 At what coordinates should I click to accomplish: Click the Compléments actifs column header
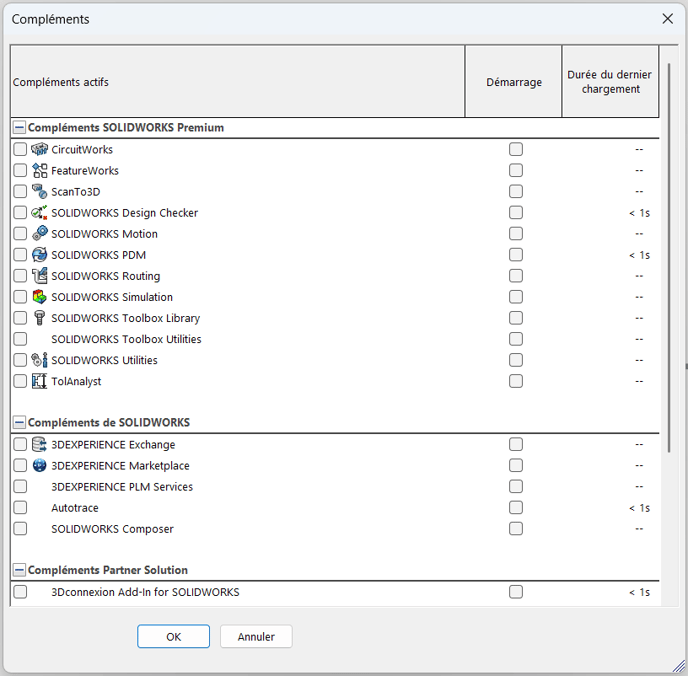pos(237,82)
